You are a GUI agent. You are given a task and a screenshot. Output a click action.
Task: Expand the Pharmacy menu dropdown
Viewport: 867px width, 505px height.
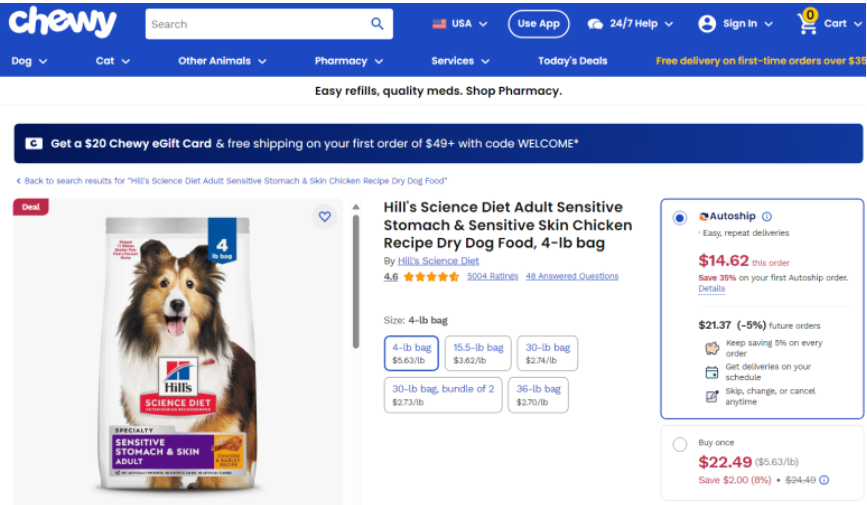pos(348,61)
